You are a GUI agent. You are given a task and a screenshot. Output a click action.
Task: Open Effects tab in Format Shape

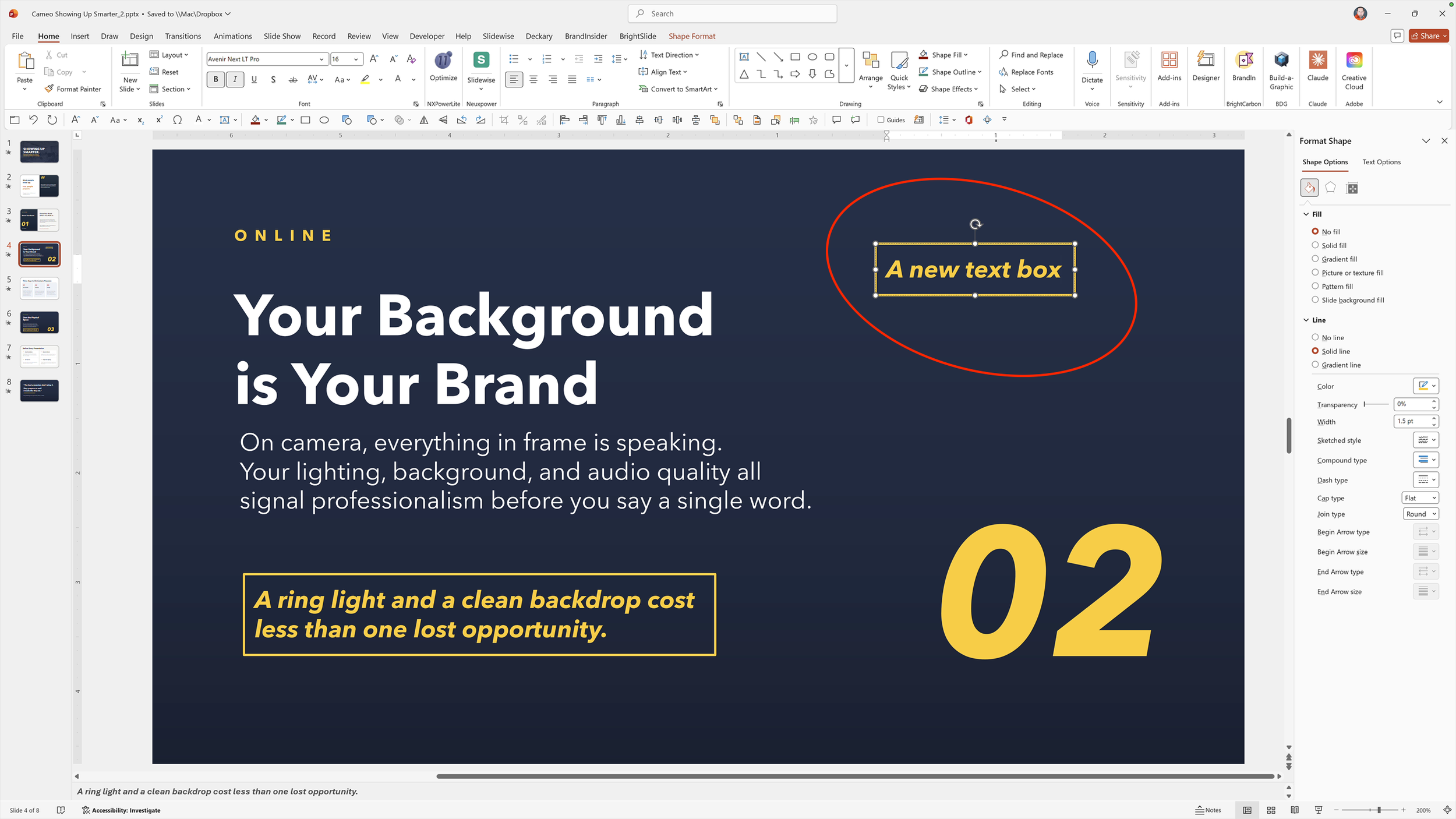(x=1330, y=188)
